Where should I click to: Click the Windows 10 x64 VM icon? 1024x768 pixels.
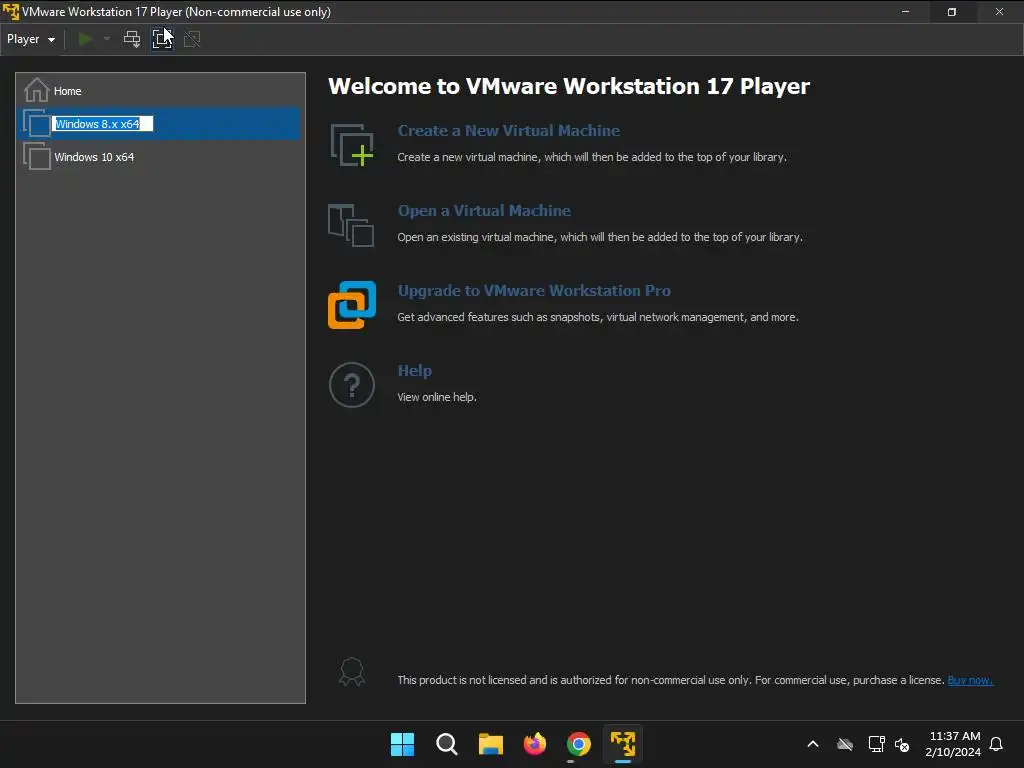click(x=37, y=156)
